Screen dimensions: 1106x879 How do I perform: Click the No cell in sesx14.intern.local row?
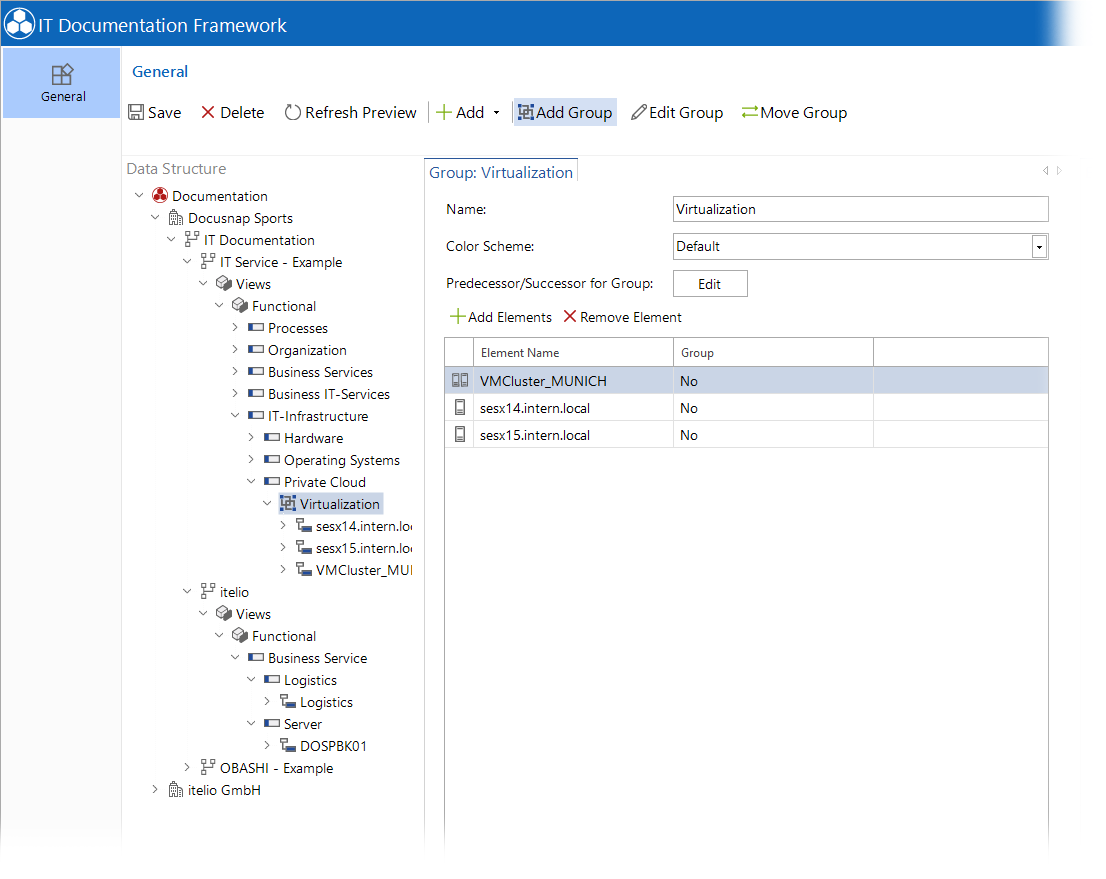(773, 408)
